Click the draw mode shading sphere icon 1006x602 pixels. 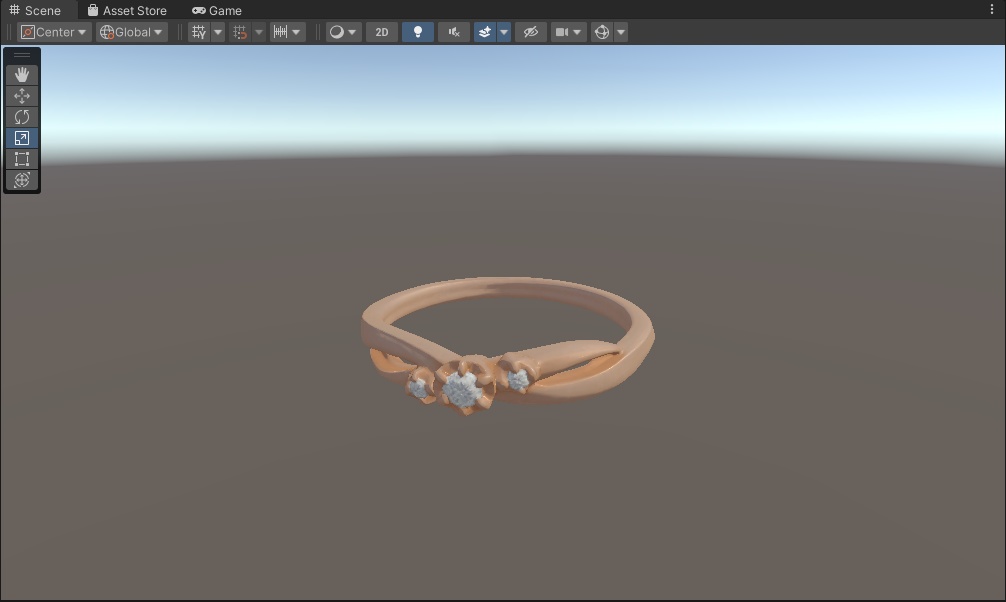[x=337, y=31]
